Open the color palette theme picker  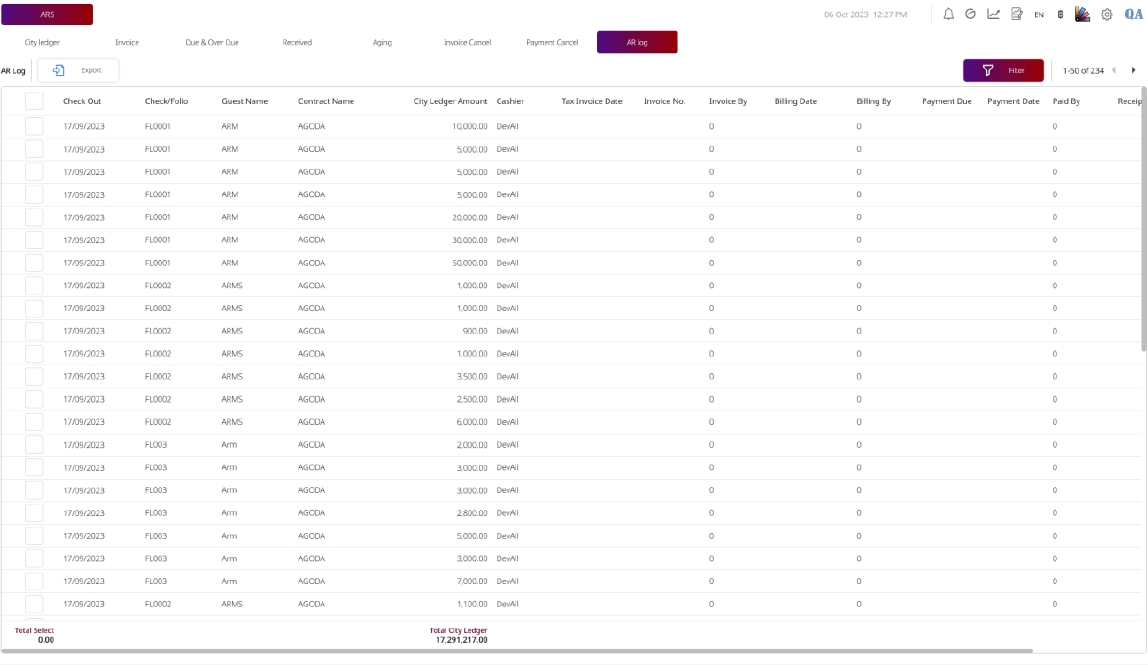pos(1082,14)
